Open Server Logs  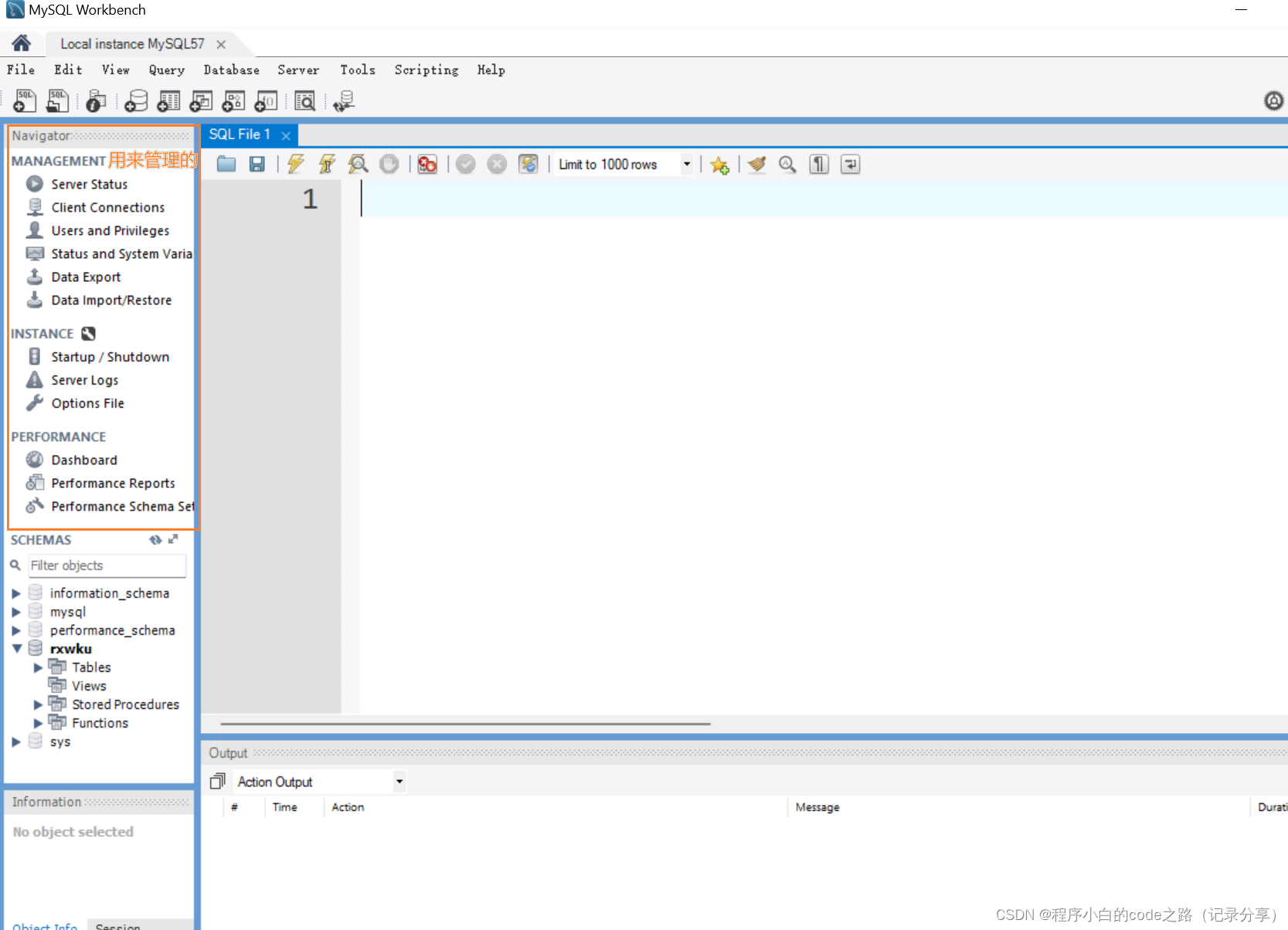(x=85, y=380)
